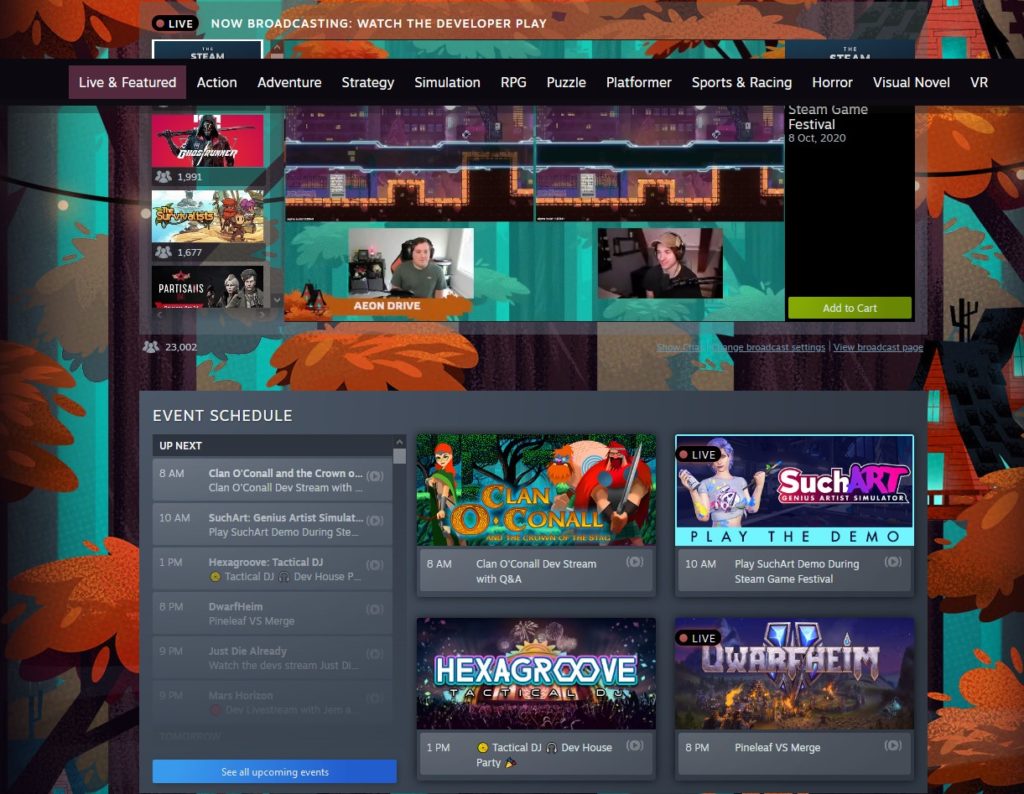Click the up arrow of Up Next scrollbar

click(399, 442)
